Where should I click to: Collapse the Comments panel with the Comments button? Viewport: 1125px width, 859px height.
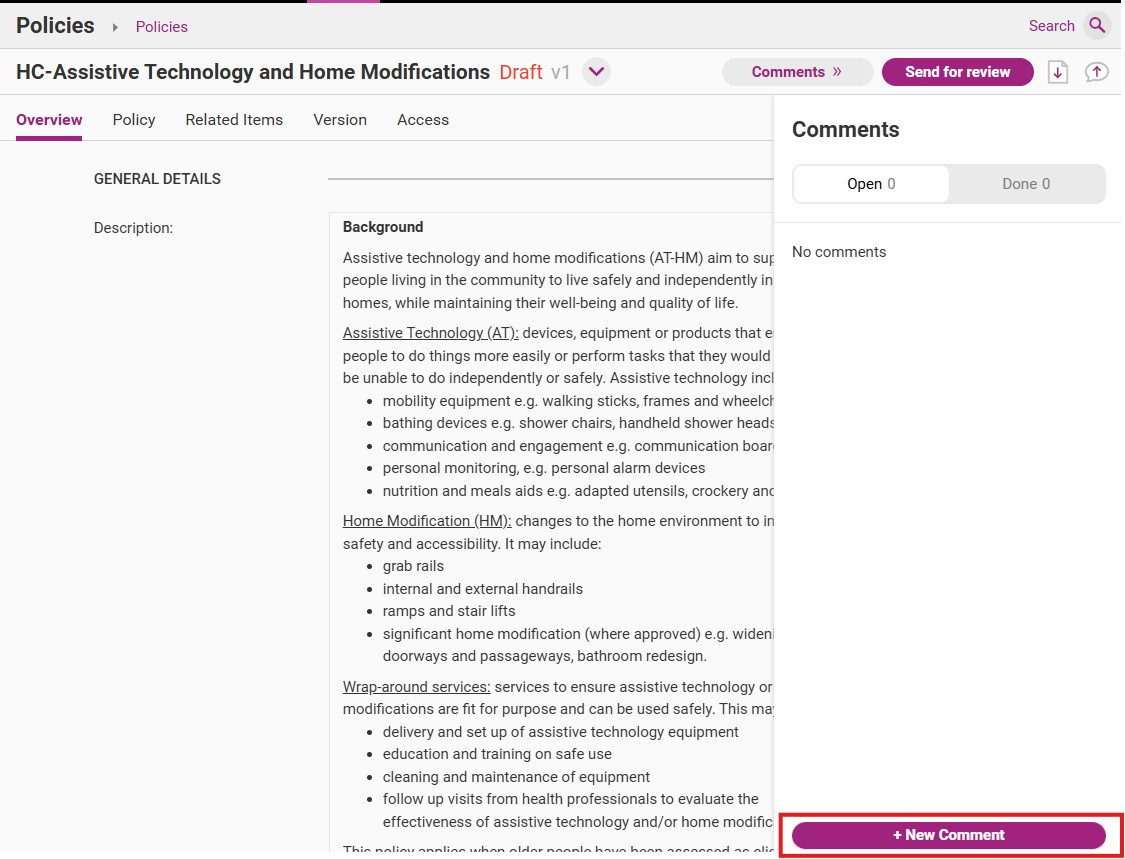[797, 72]
